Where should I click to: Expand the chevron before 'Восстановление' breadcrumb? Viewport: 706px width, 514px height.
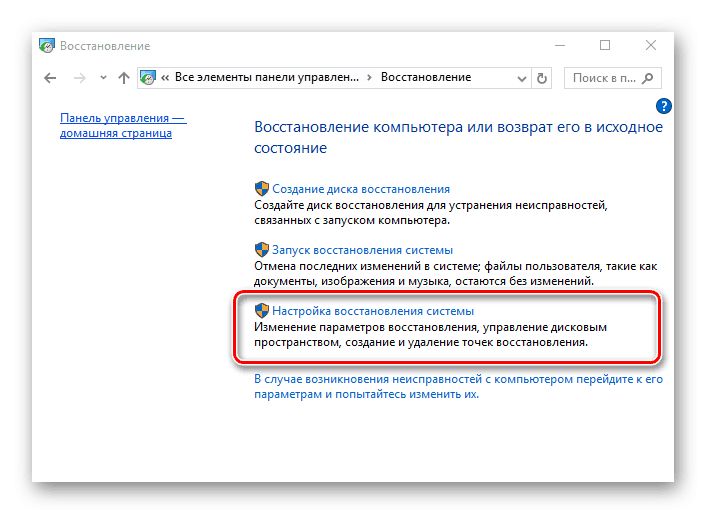pyautogui.click(x=369, y=77)
